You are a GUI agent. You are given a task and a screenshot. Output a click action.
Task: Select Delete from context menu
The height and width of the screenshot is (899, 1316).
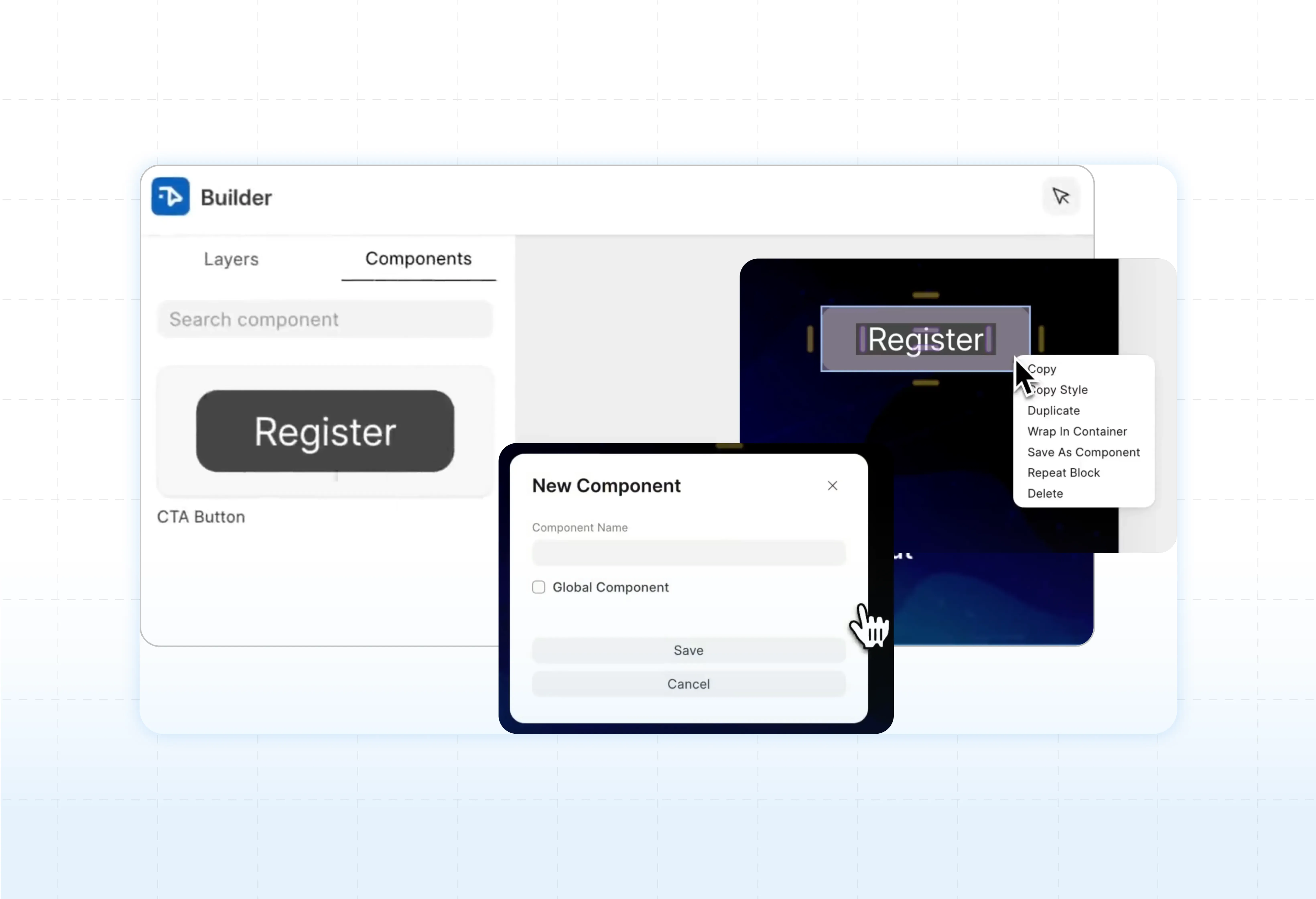1045,493
